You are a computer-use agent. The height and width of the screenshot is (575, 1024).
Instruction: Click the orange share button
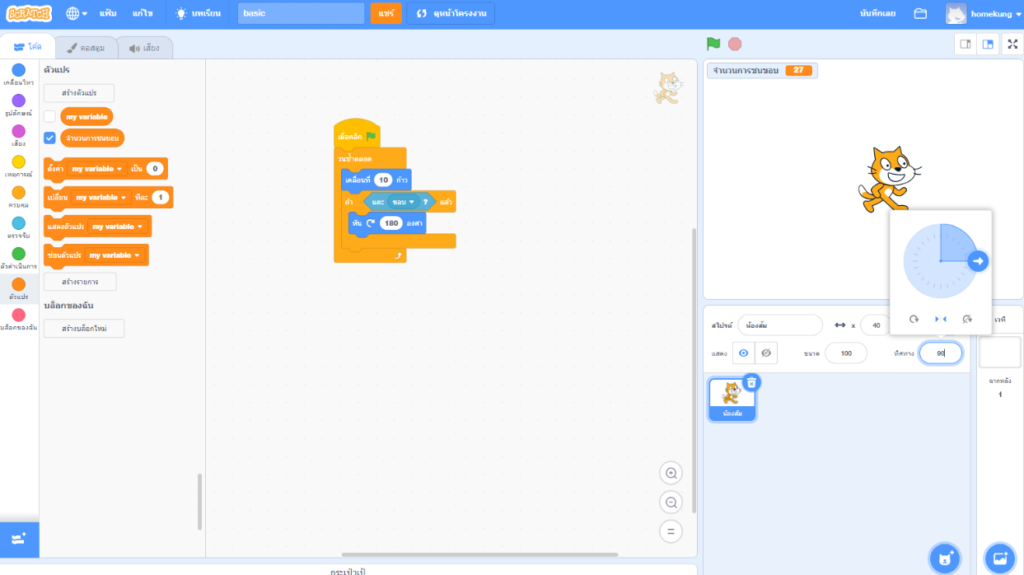[385, 14]
